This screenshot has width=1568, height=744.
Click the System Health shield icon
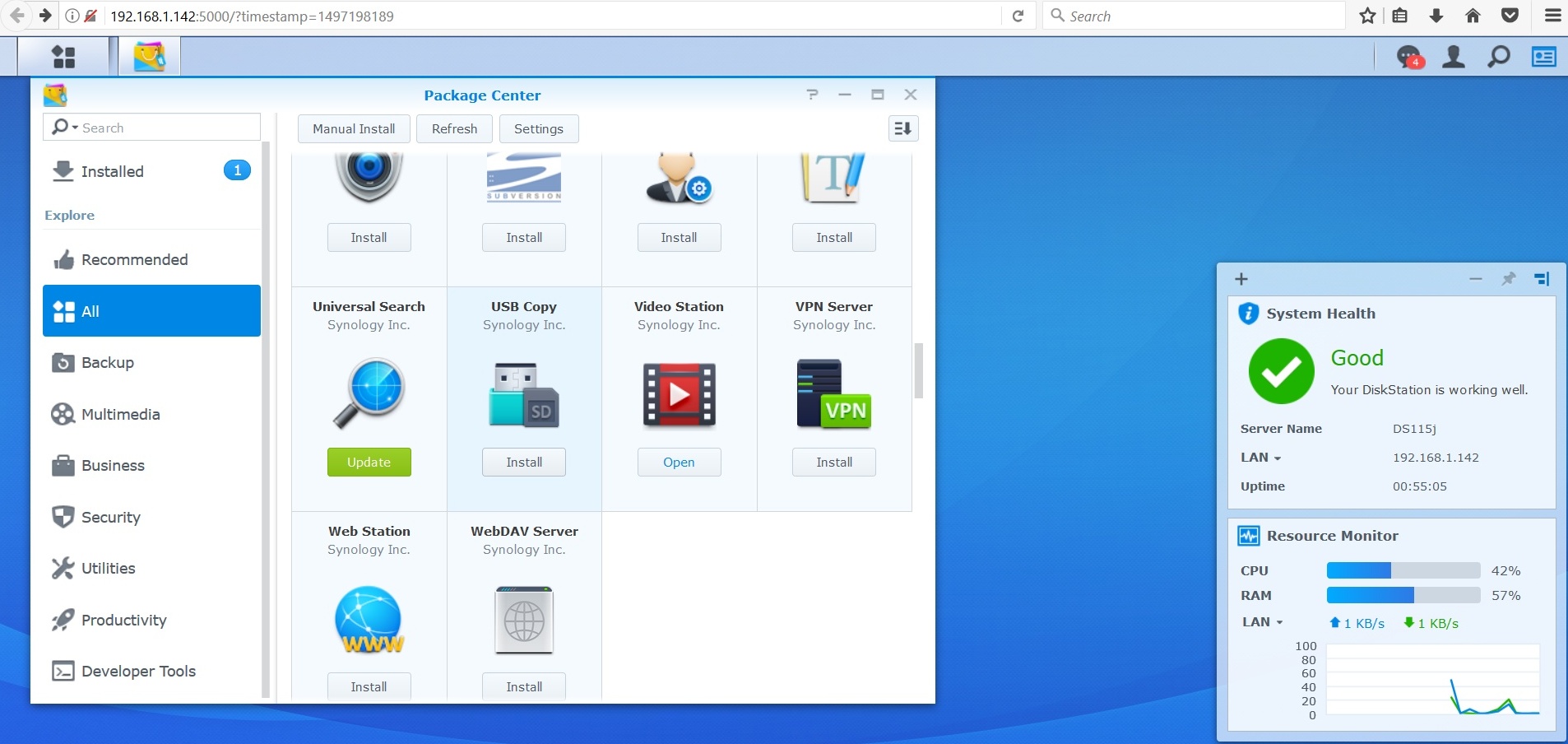click(x=1248, y=314)
